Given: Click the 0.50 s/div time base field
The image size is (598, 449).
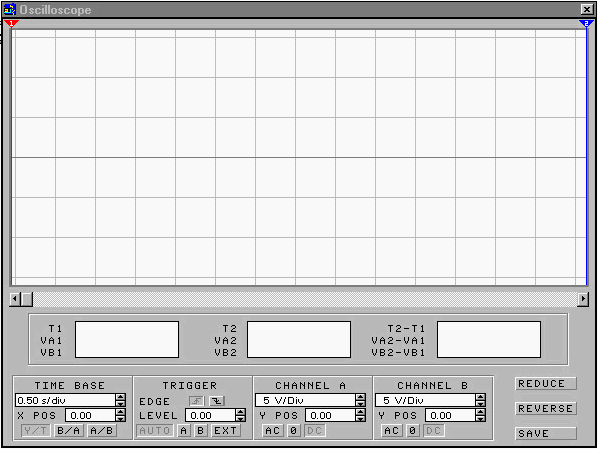Looking at the screenshot, I should tap(65, 400).
